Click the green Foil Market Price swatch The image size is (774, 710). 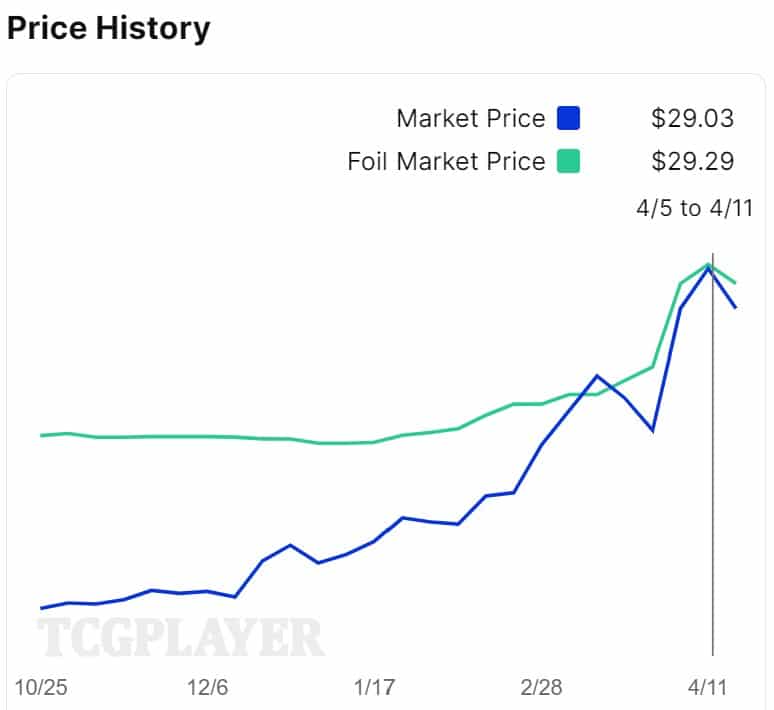569,161
